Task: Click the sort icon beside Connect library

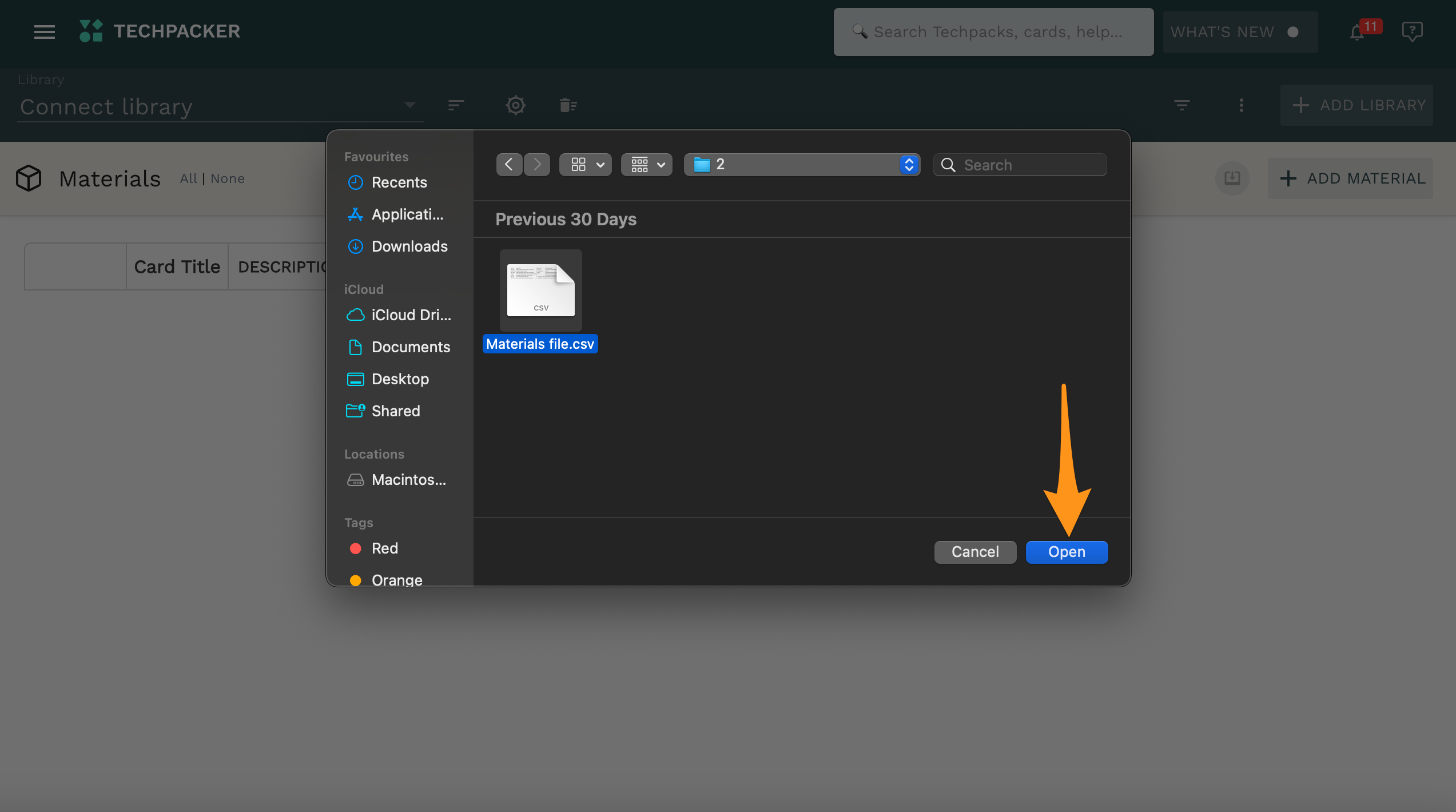Action: tap(456, 105)
